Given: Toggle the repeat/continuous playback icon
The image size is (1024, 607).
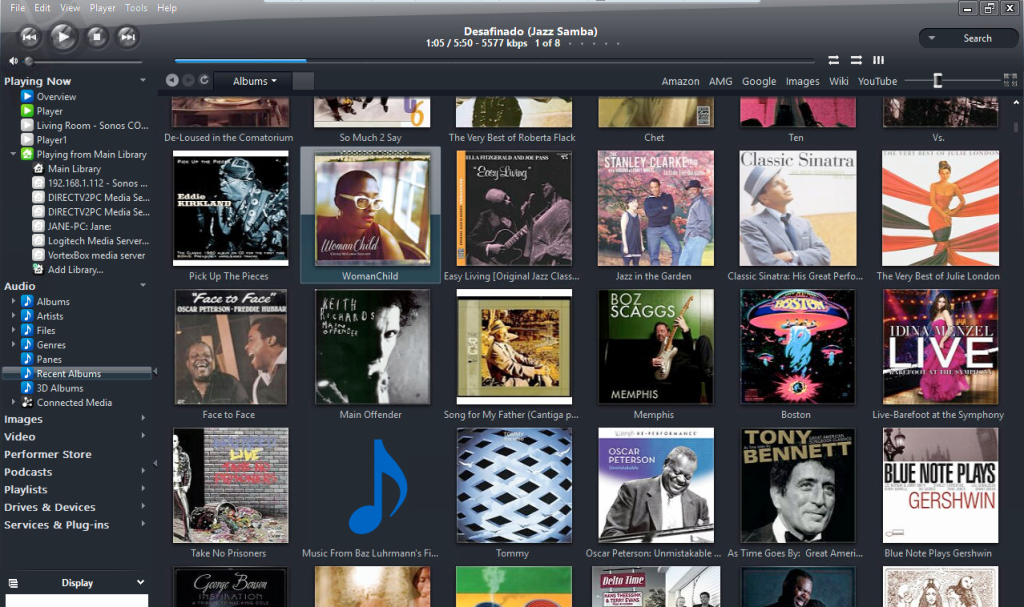Looking at the screenshot, I should [x=833, y=60].
